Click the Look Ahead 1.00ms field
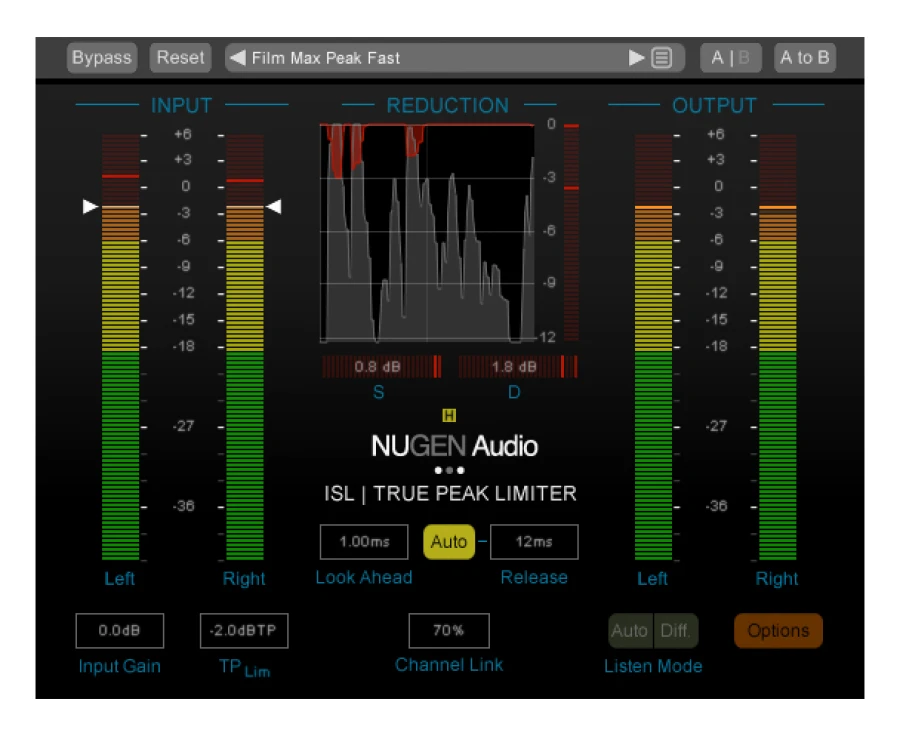900x736 pixels. [364, 541]
